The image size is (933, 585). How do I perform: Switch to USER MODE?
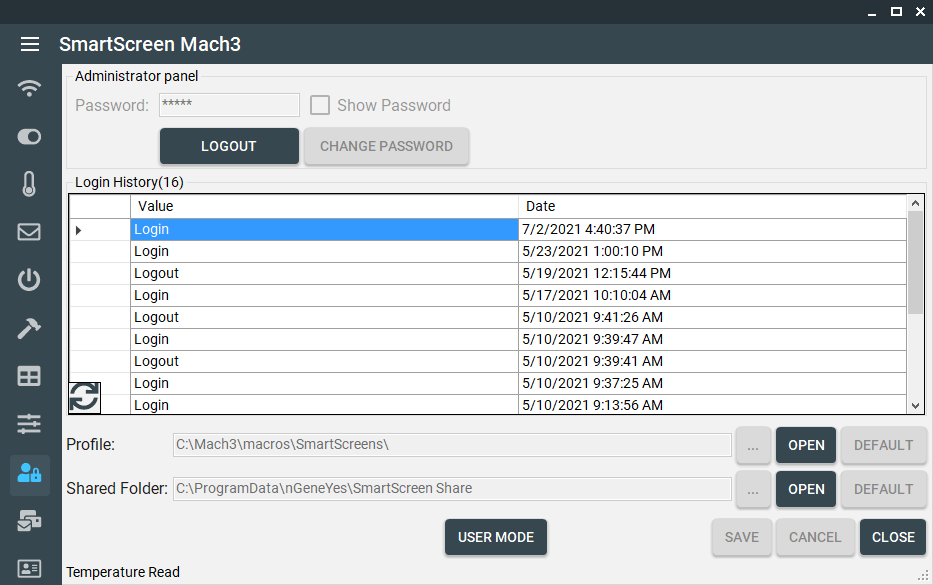[496, 537]
